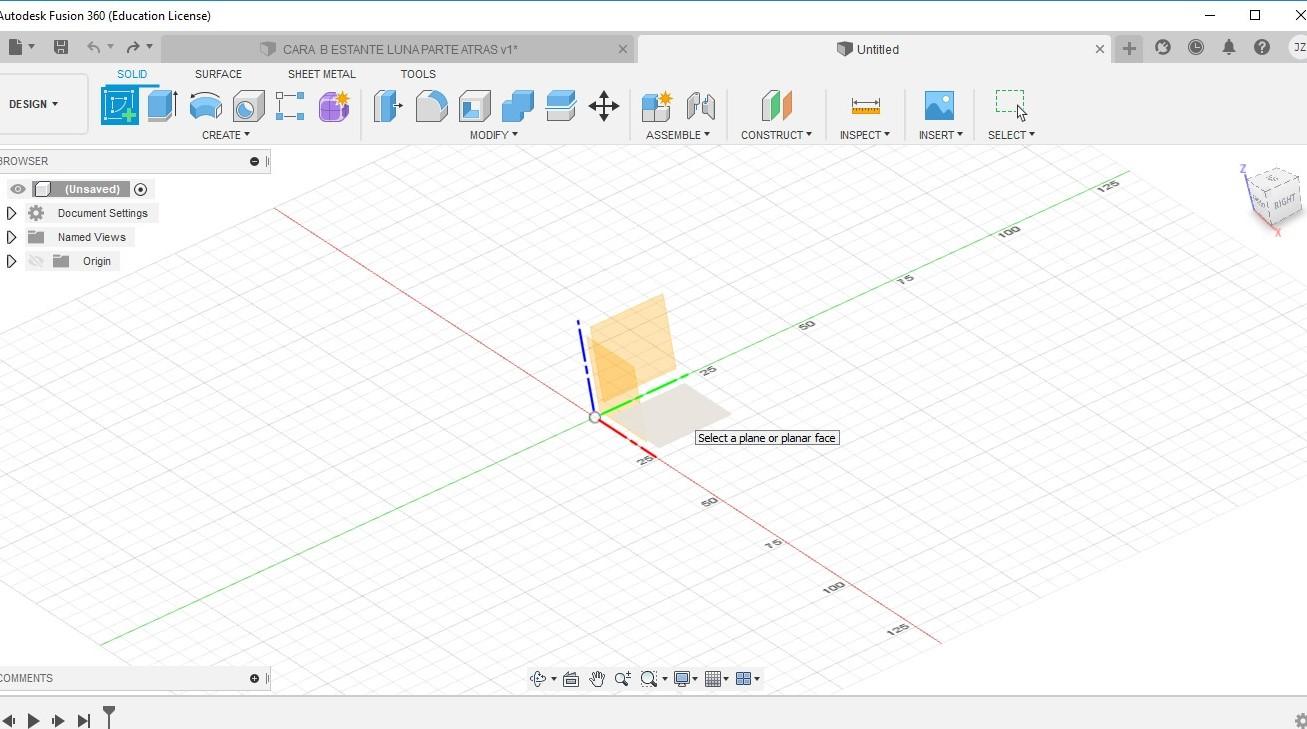The image size is (1307, 729).
Task: Open the Display Settings dropdown
Action: 686,679
